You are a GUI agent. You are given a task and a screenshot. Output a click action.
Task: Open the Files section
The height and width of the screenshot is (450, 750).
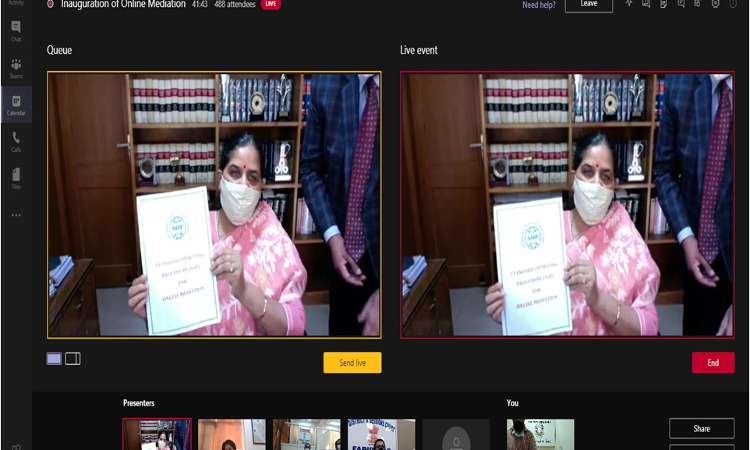(15, 176)
